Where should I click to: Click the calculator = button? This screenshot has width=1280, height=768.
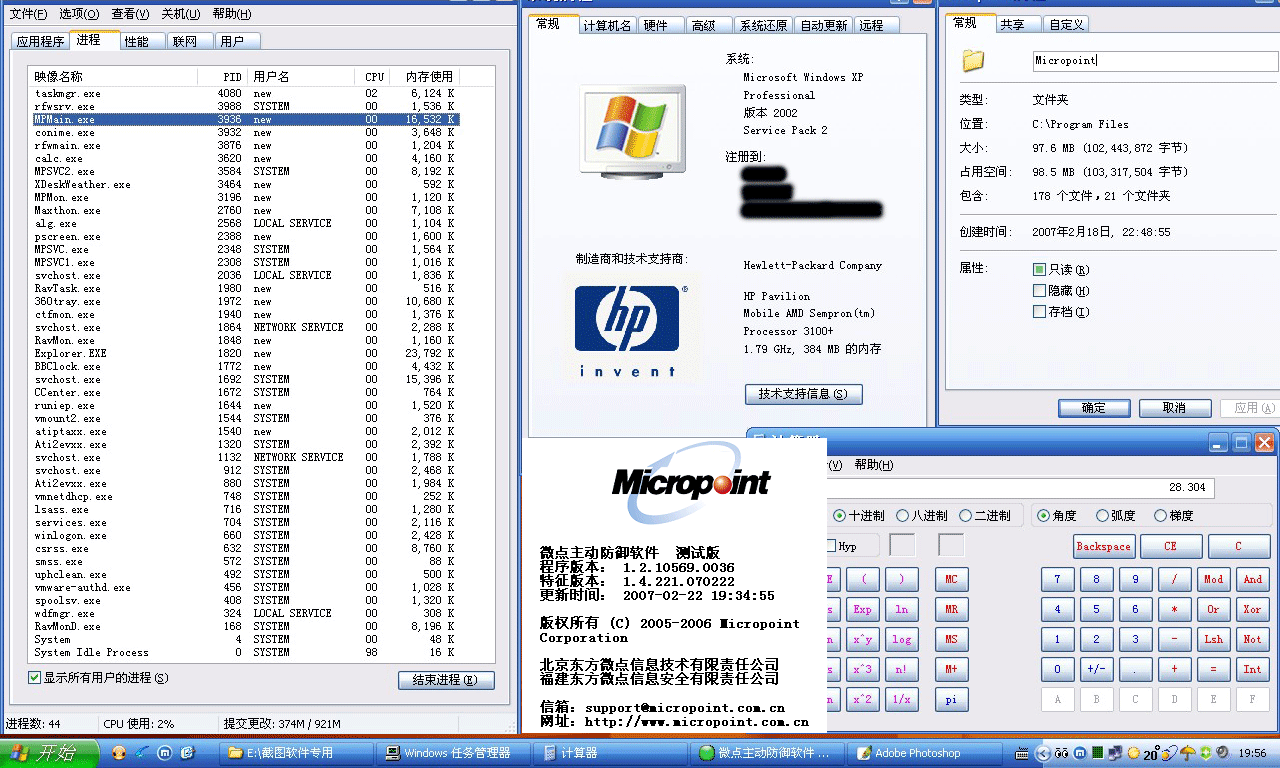[1213, 669]
